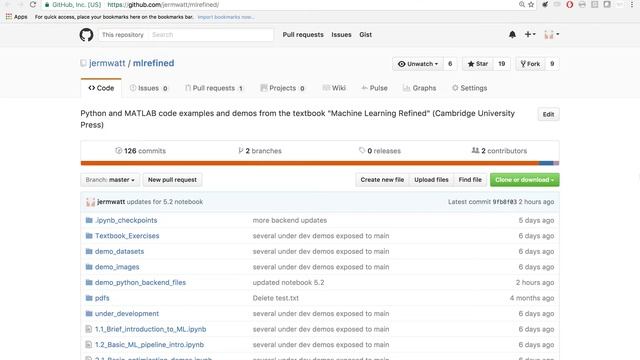Click Find file
This screenshot has height=360, width=640.
[470, 180]
